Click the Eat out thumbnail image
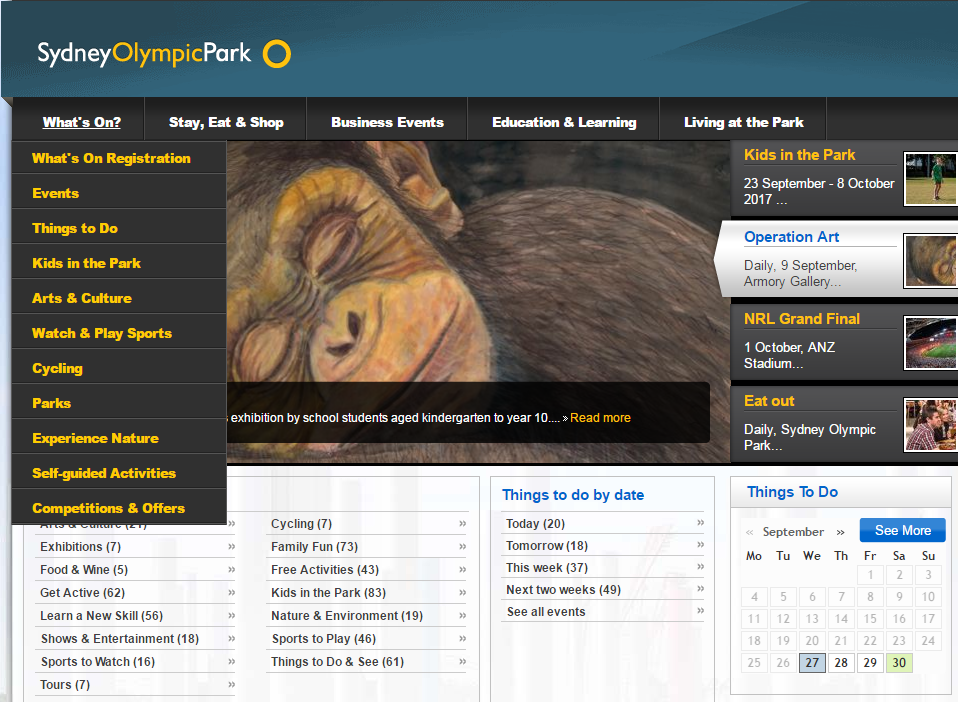 pyautogui.click(x=931, y=425)
